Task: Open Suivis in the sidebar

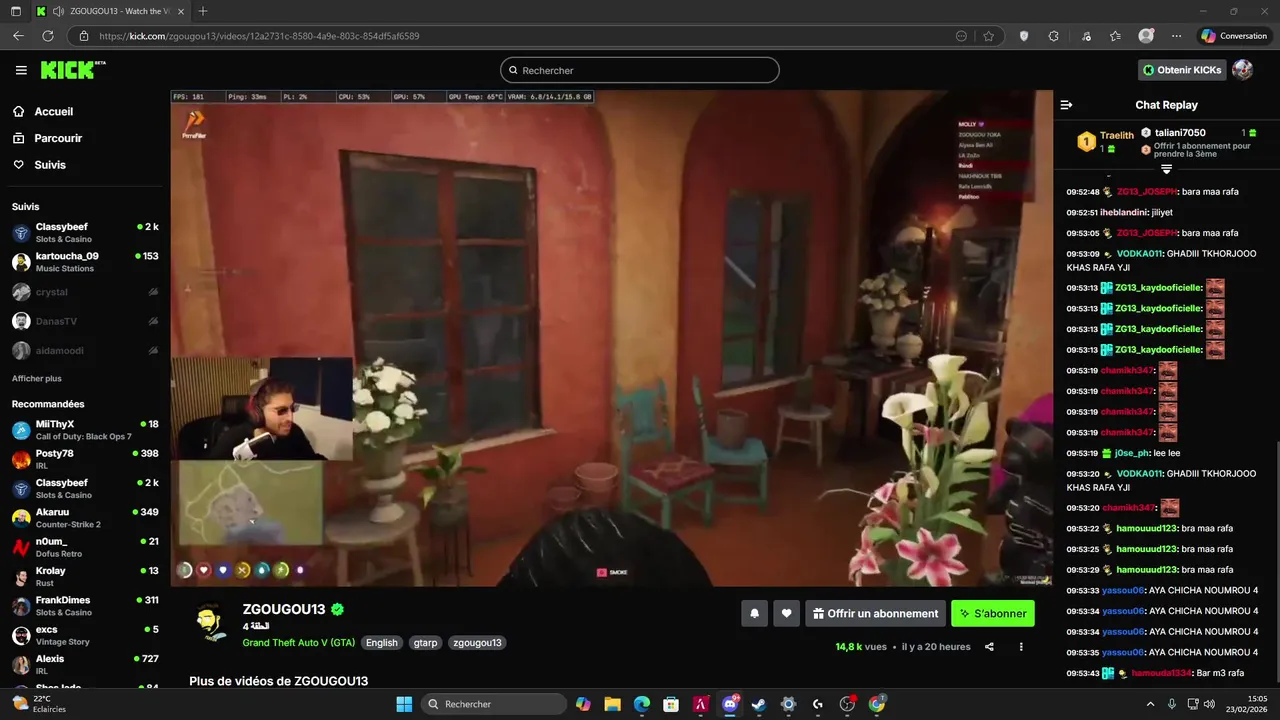Action: pos(50,165)
